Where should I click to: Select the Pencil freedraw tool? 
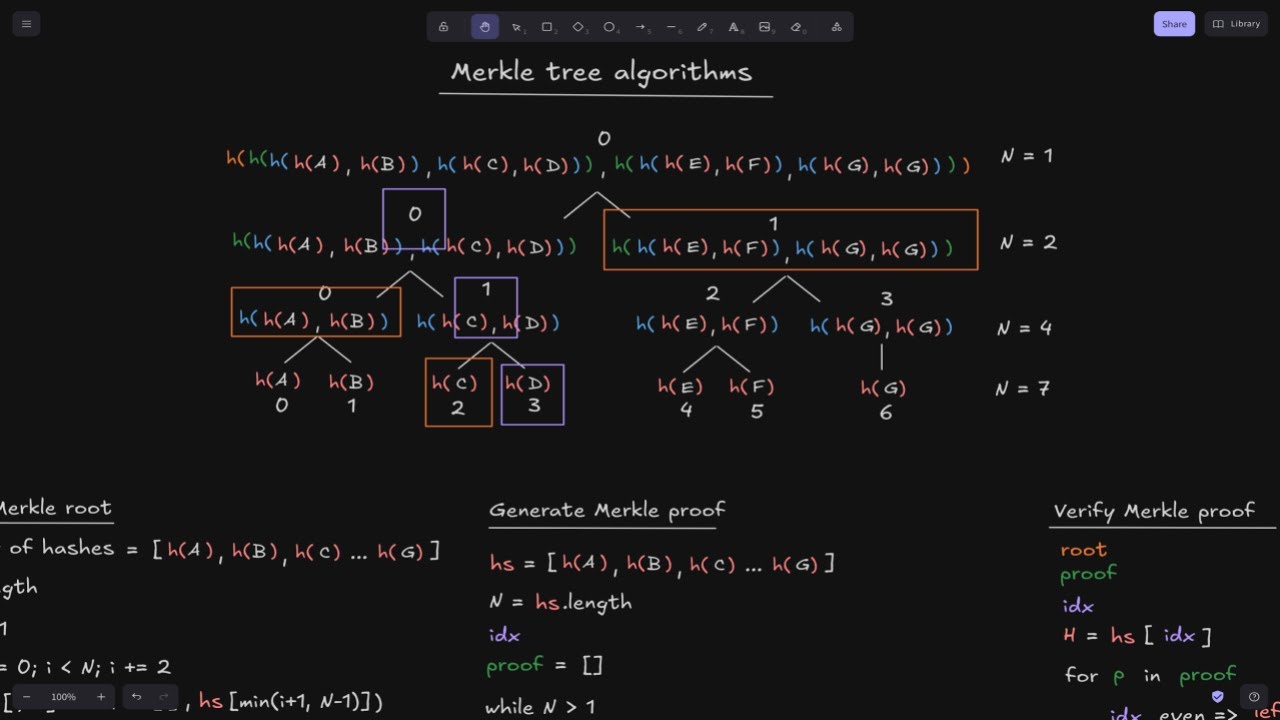702,27
